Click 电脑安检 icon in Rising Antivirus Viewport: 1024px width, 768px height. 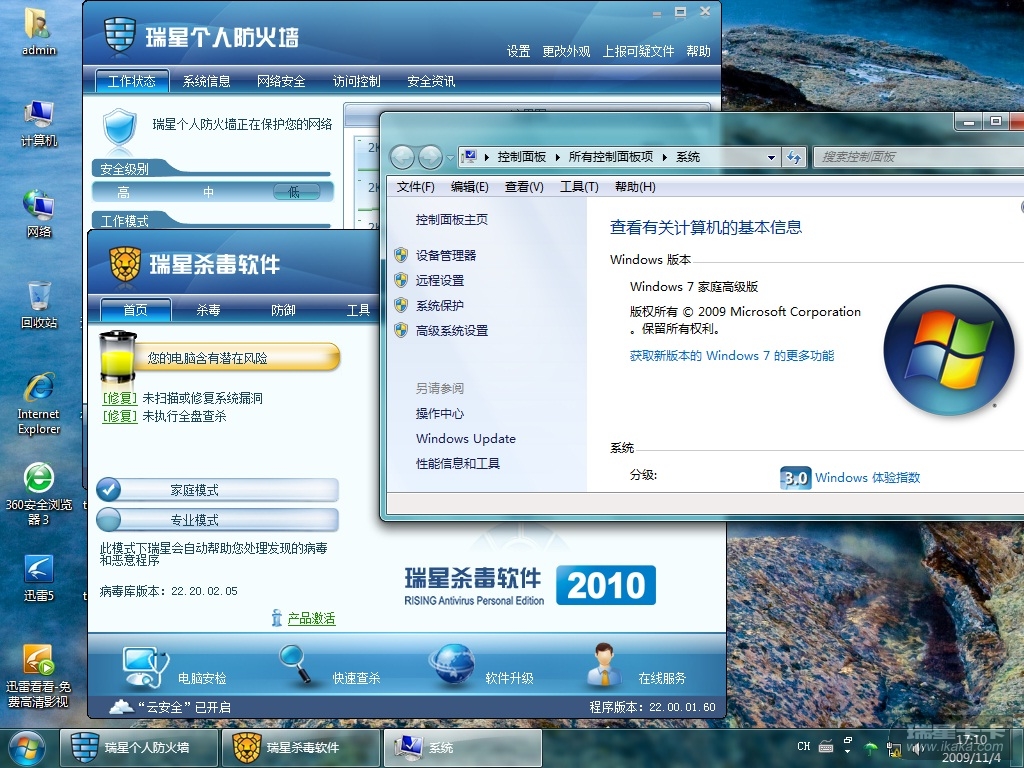point(145,667)
